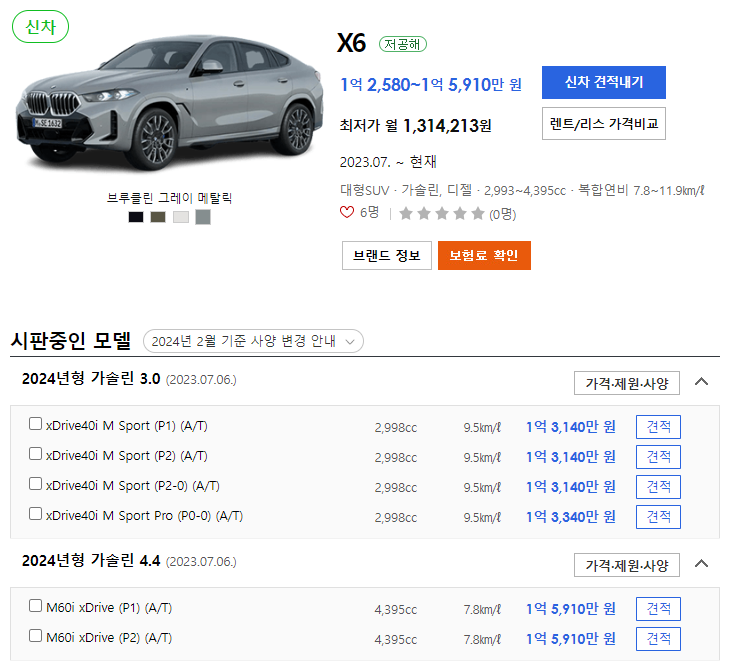Screen dimensions: 733x667
Task: Check M60i xDrive (P1) checkbox
Action: tap(36, 605)
